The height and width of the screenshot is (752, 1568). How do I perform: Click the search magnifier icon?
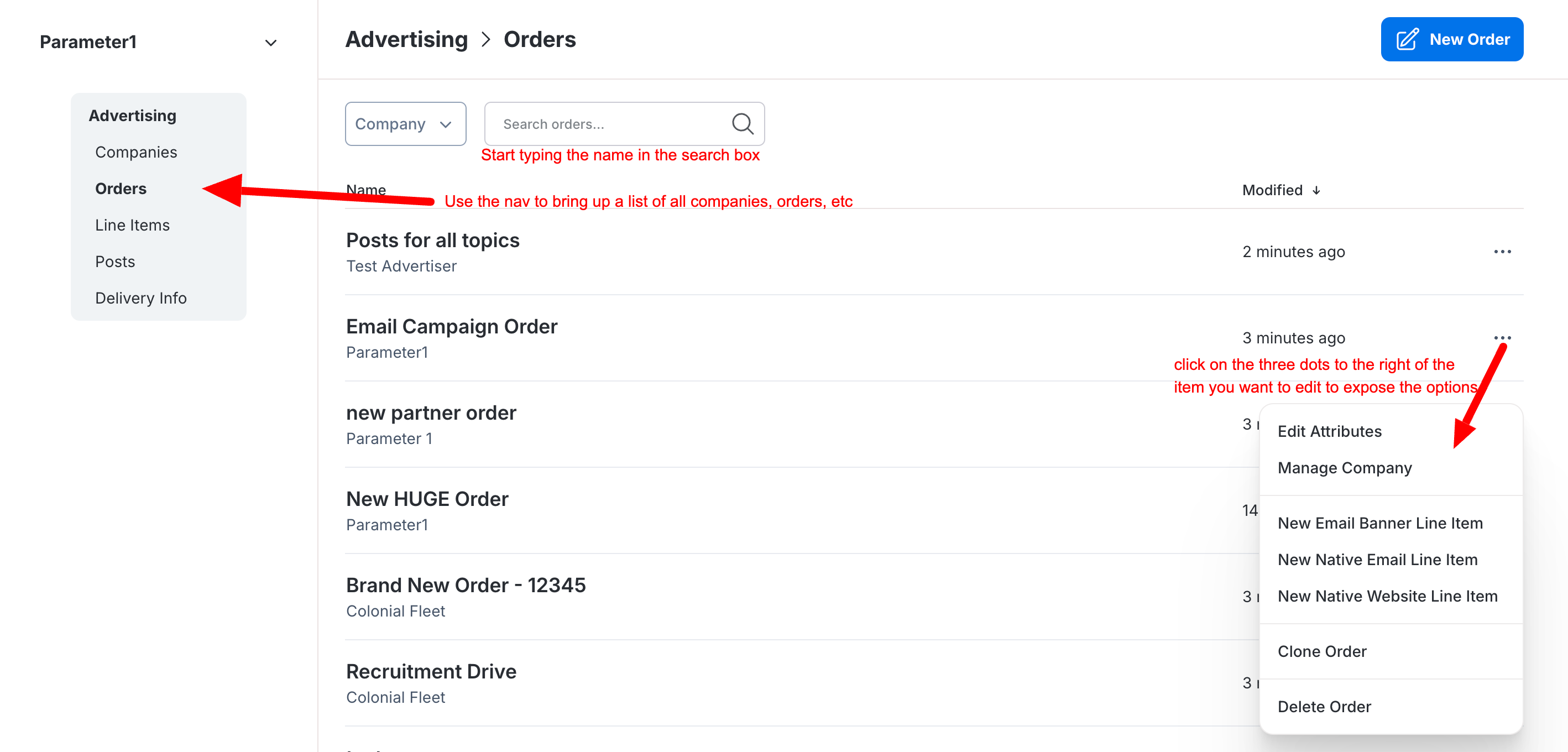click(x=742, y=124)
